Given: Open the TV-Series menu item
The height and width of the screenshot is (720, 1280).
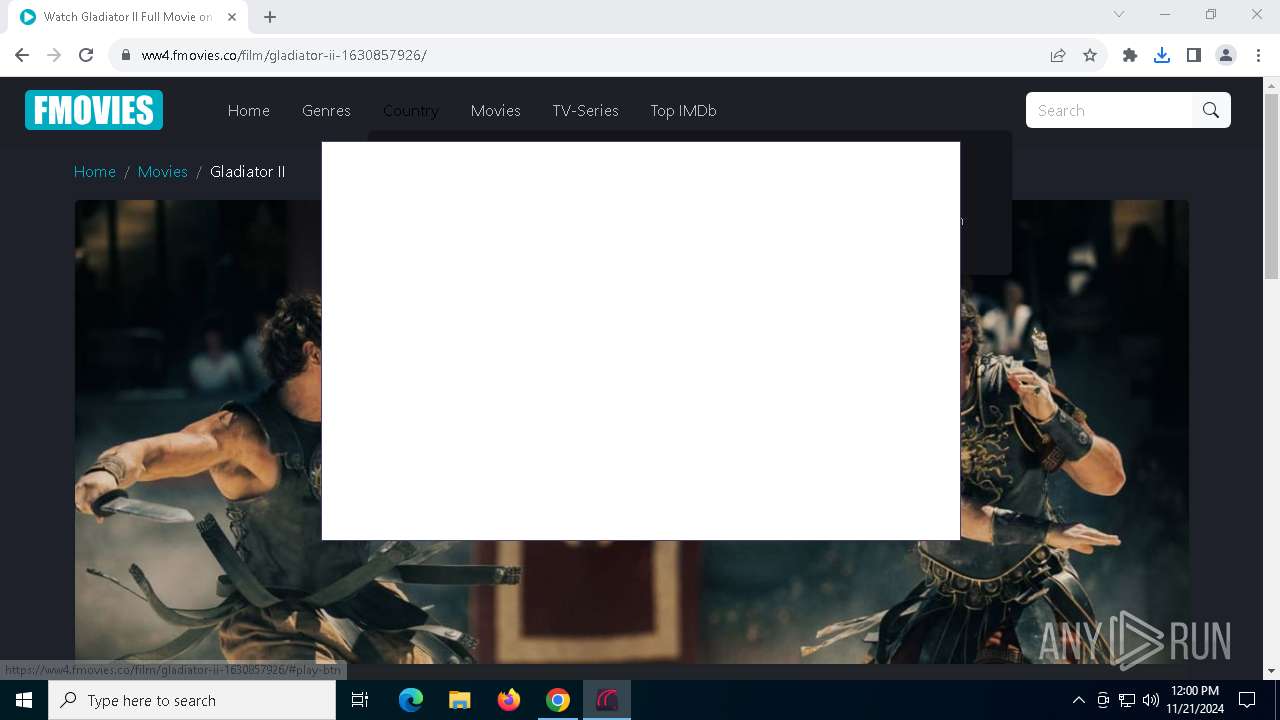Looking at the screenshot, I should [x=586, y=111].
